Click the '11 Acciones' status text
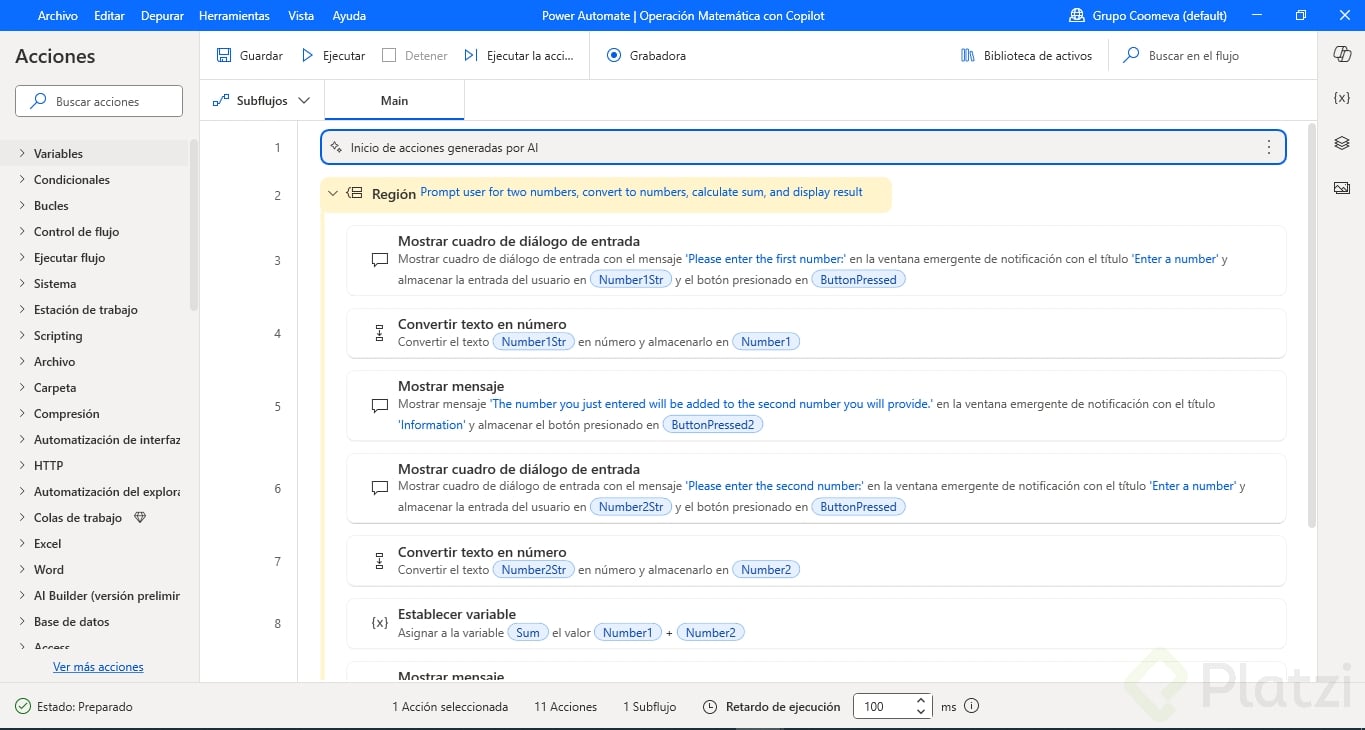The width and height of the screenshot is (1365, 730). (x=565, y=707)
